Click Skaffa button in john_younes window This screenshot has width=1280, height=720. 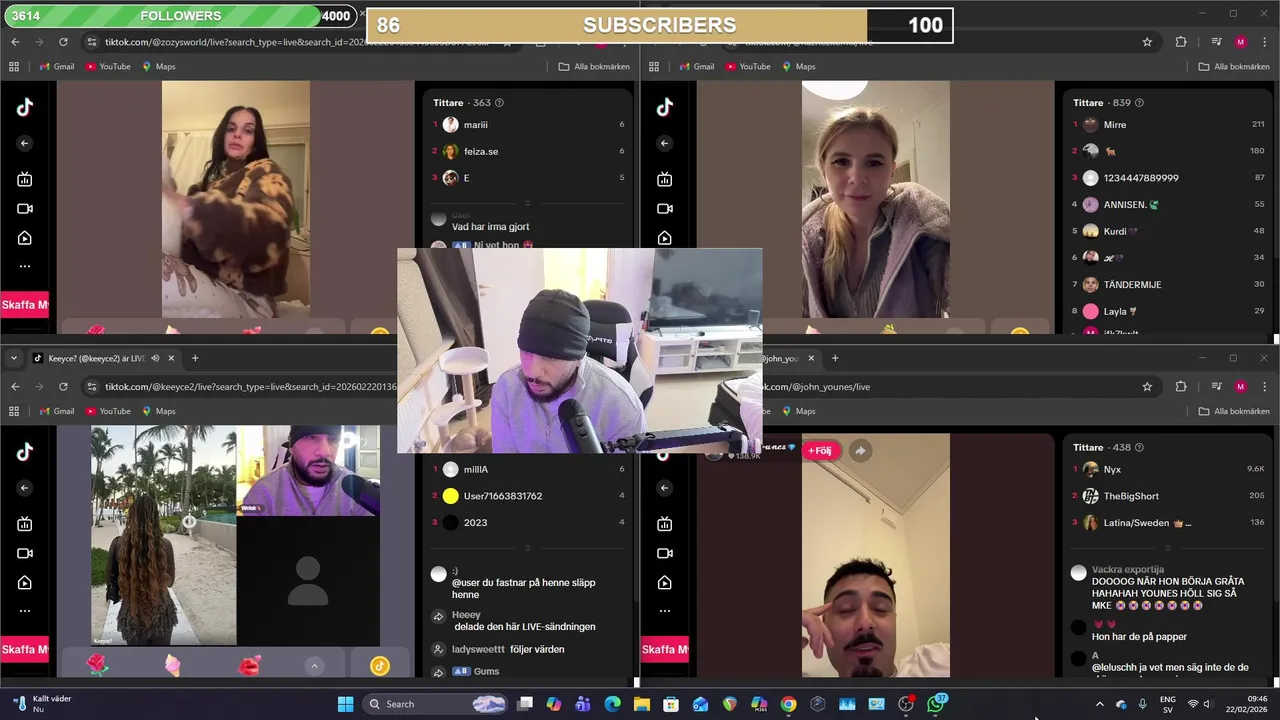pyautogui.click(x=664, y=650)
